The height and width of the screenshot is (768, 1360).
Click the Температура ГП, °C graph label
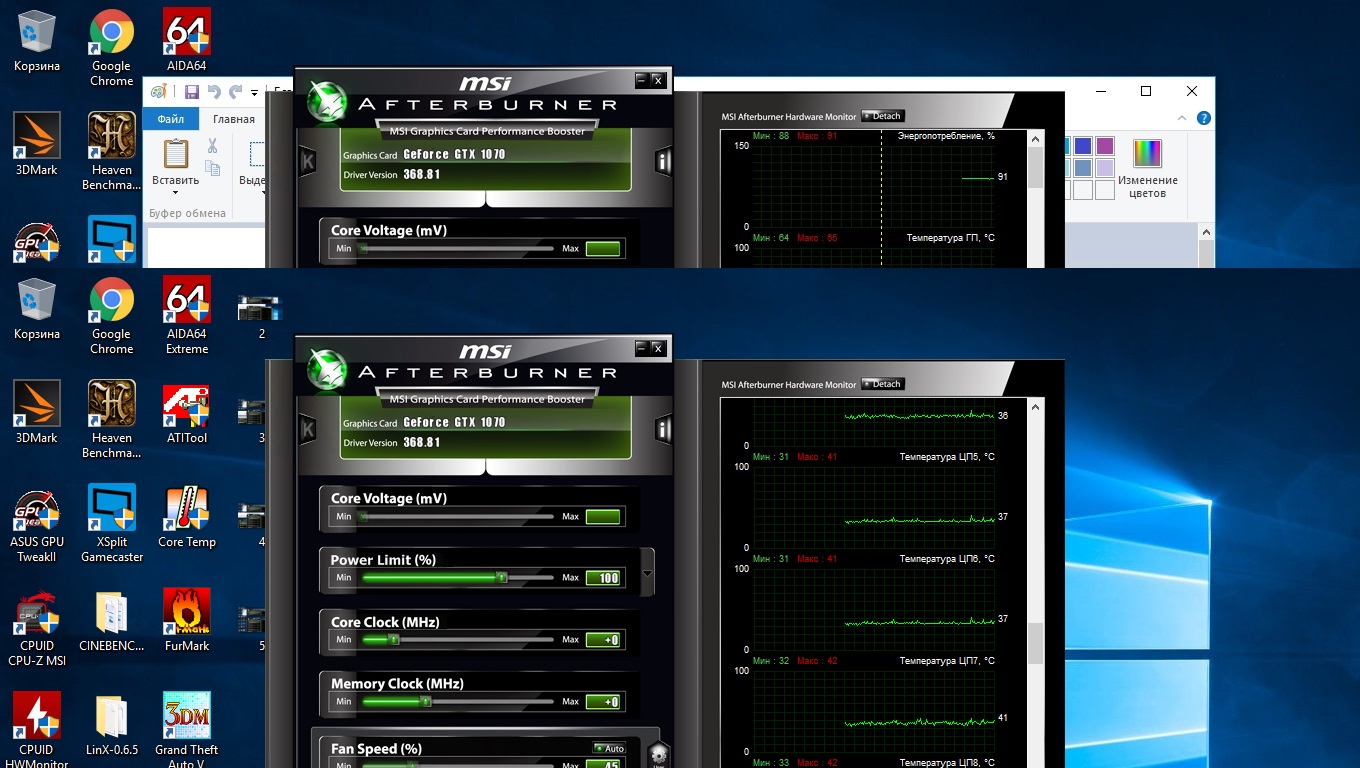coord(950,238)
